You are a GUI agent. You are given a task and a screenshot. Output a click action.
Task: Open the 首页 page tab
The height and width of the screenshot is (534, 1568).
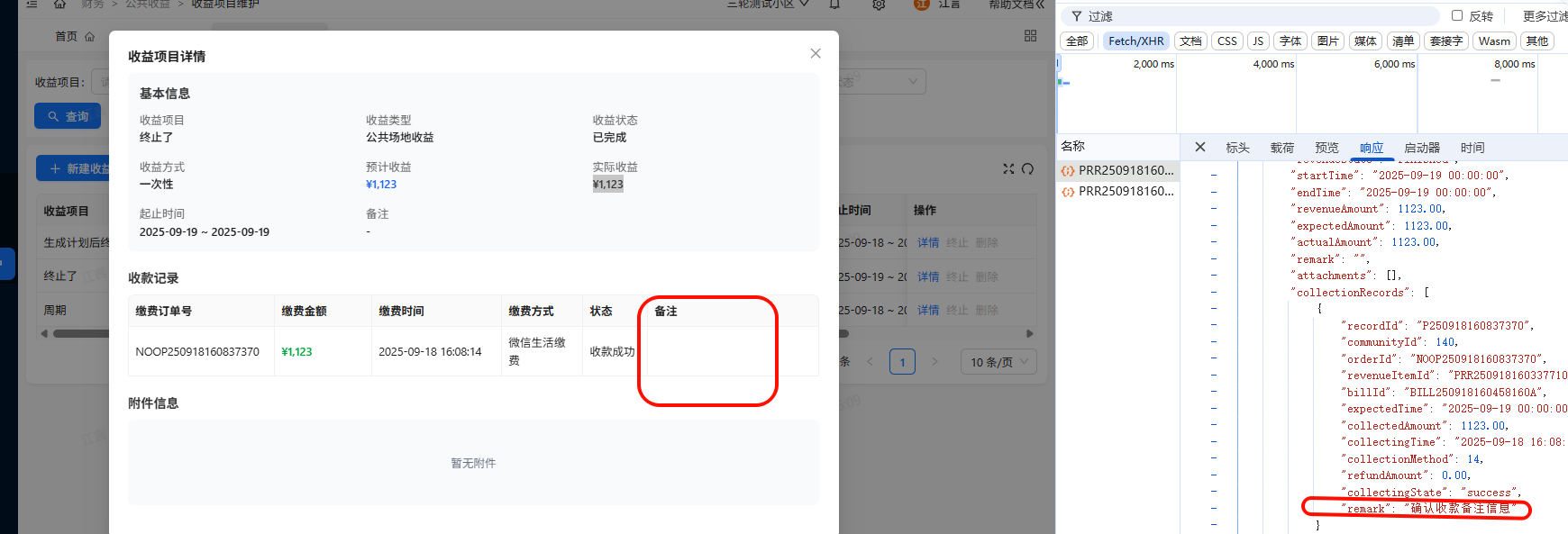point(74,37)
